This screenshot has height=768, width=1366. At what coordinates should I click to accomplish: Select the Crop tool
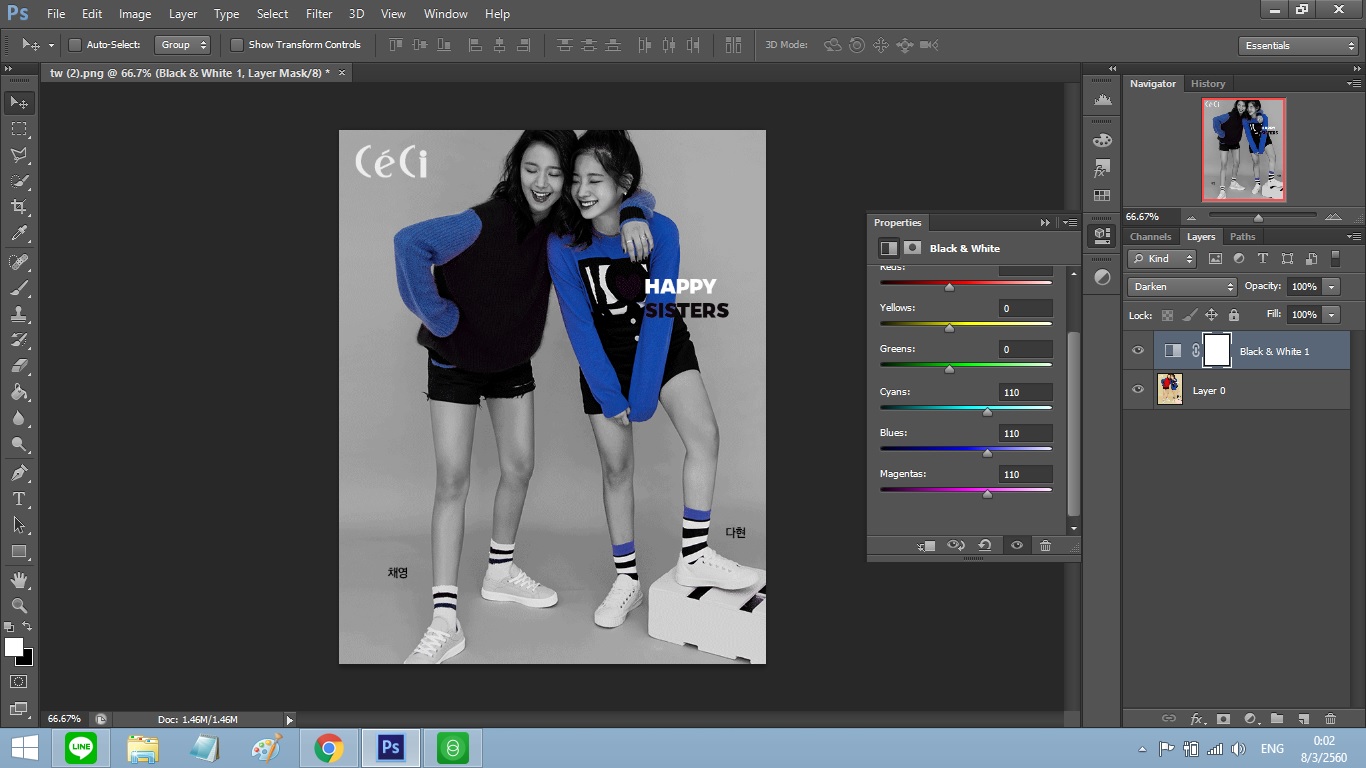coord(18,207)
